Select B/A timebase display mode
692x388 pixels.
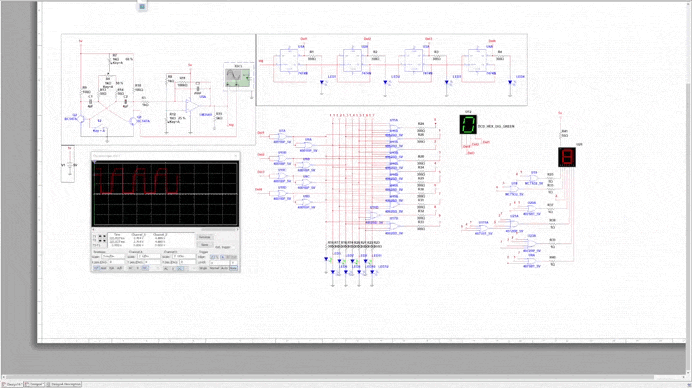(112, 268)
